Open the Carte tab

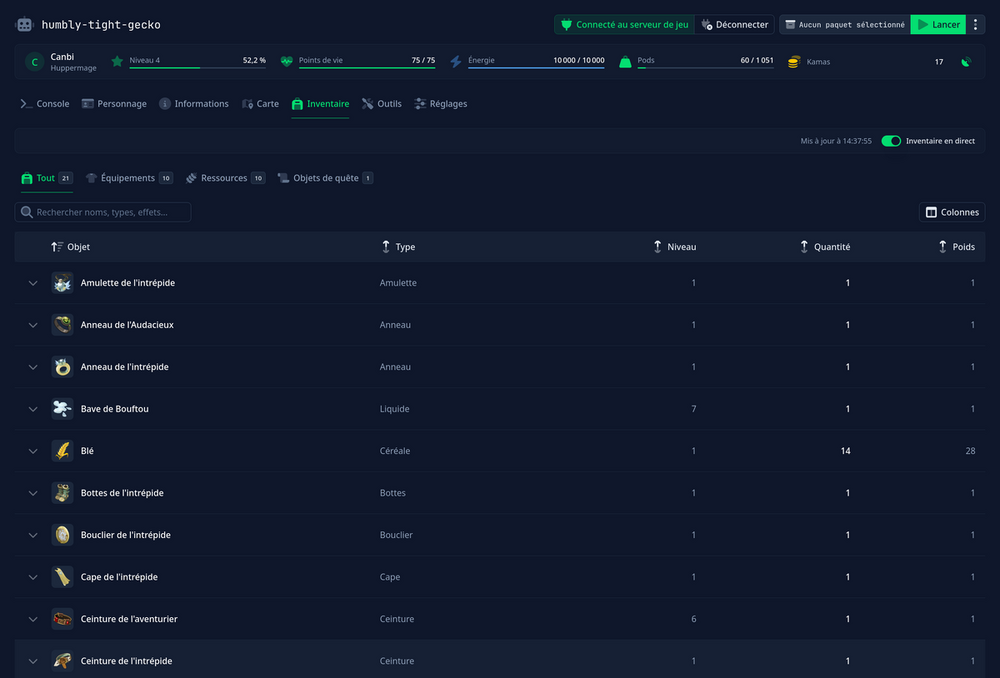point(260,104)
